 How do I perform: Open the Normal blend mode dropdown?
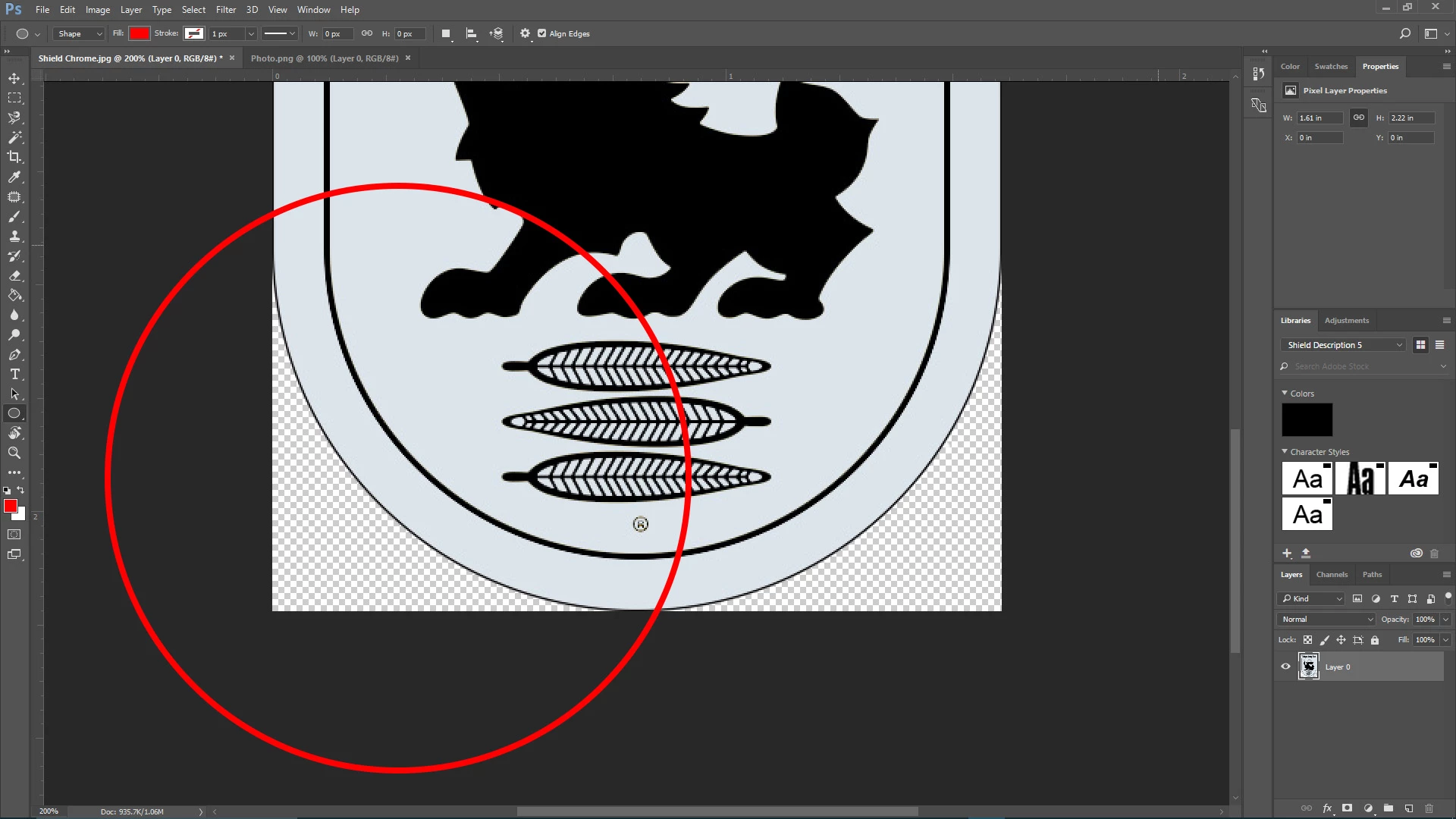click(1328, 619)
